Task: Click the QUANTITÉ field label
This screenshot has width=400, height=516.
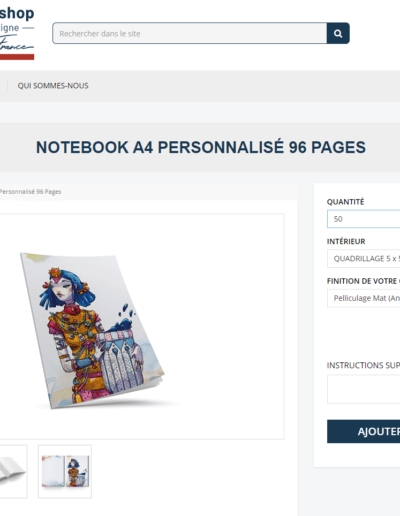Action: pos(345,202)
